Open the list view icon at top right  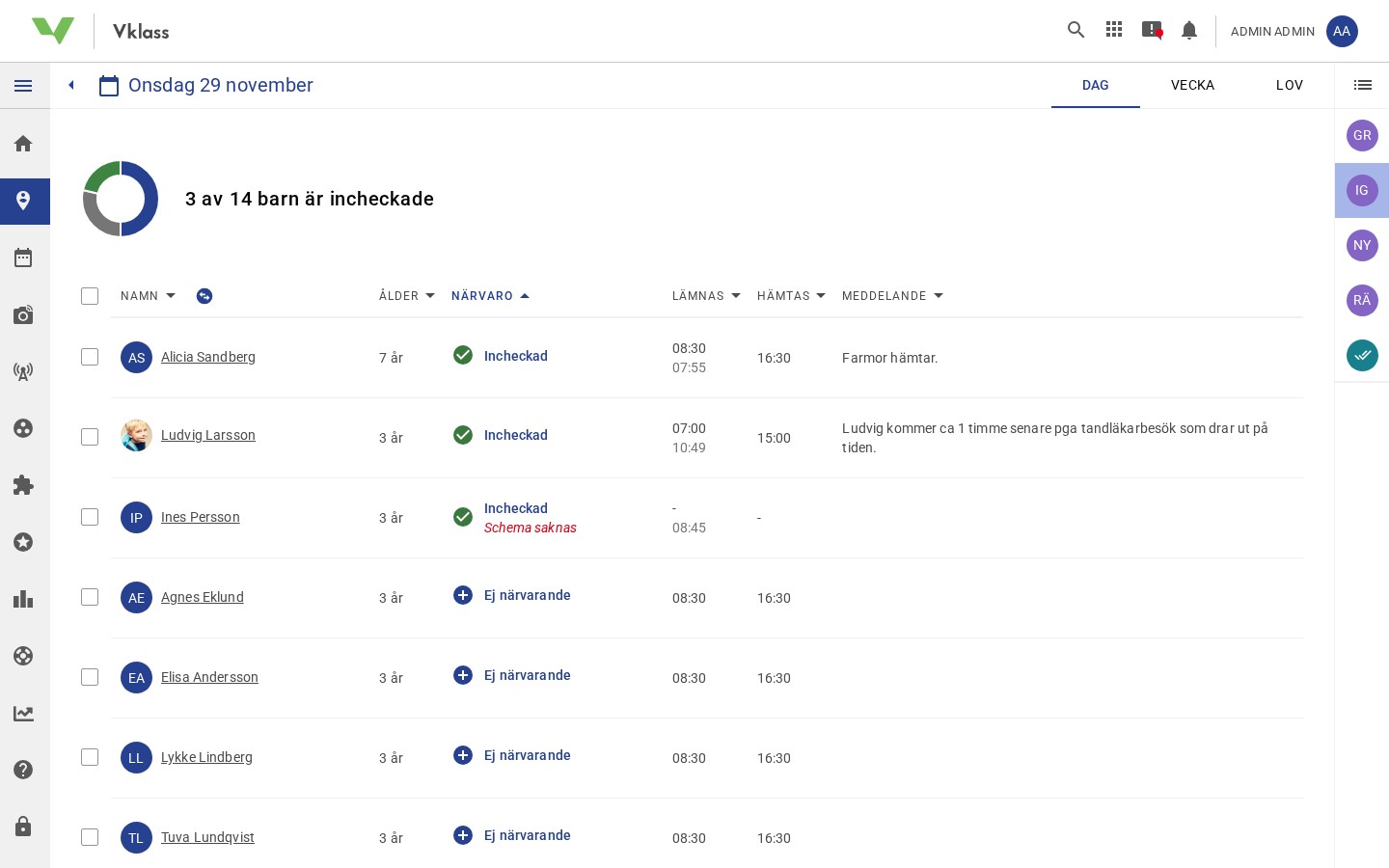(x=1363, y=85)
